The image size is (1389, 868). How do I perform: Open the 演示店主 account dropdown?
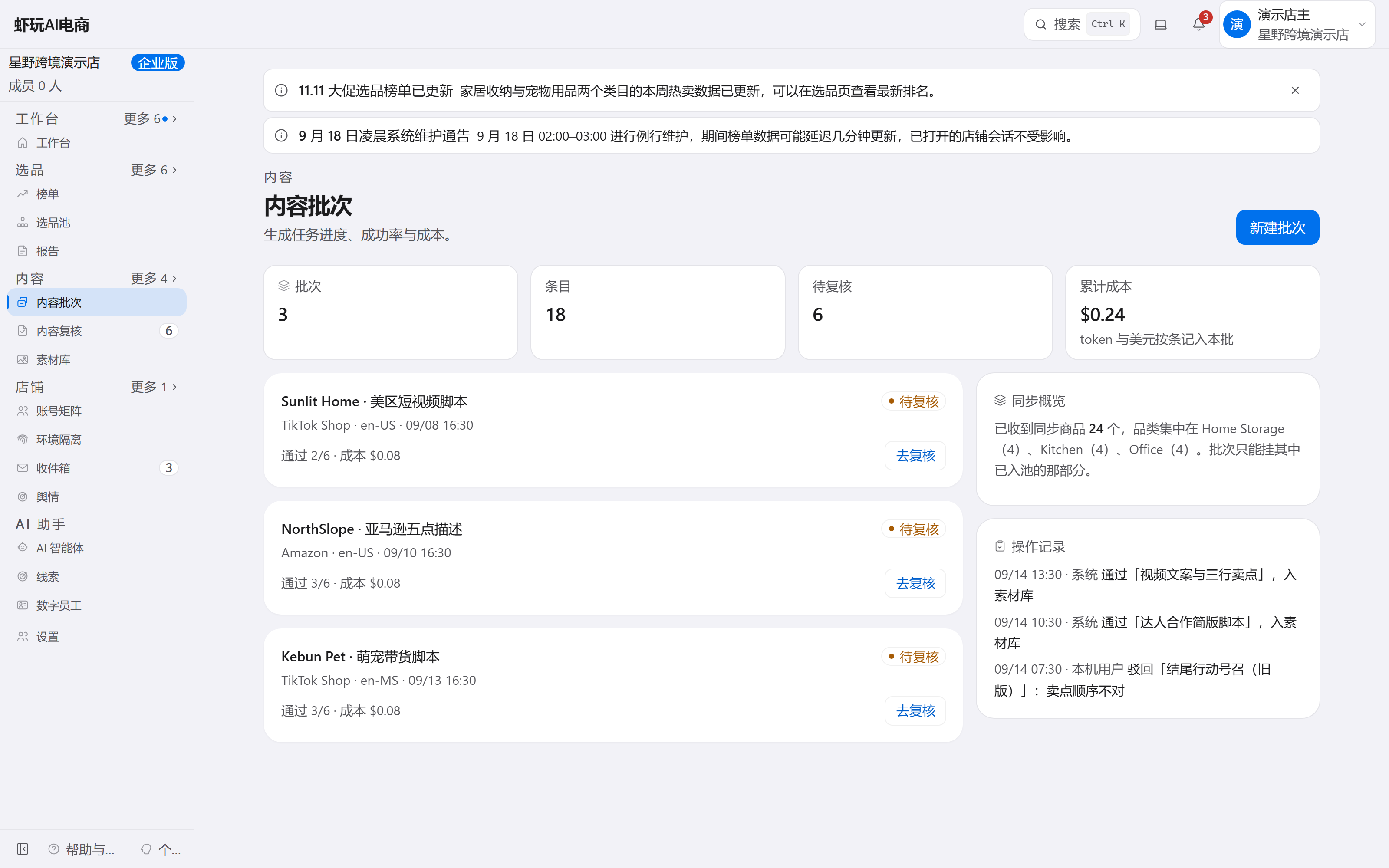coord(1297,24)
